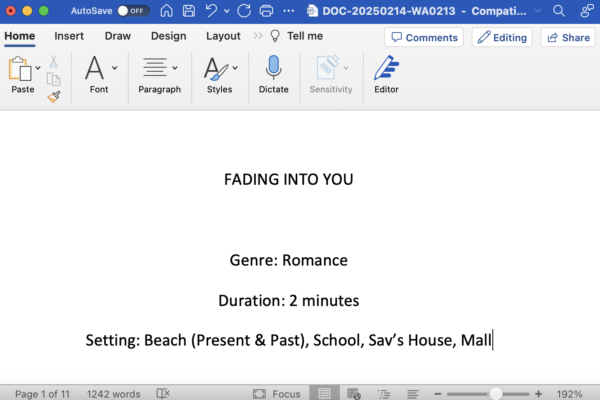The height and width of the screenshot is (400, 600).
Task: Select the Layout tab
Action: (x=223, y=36)
